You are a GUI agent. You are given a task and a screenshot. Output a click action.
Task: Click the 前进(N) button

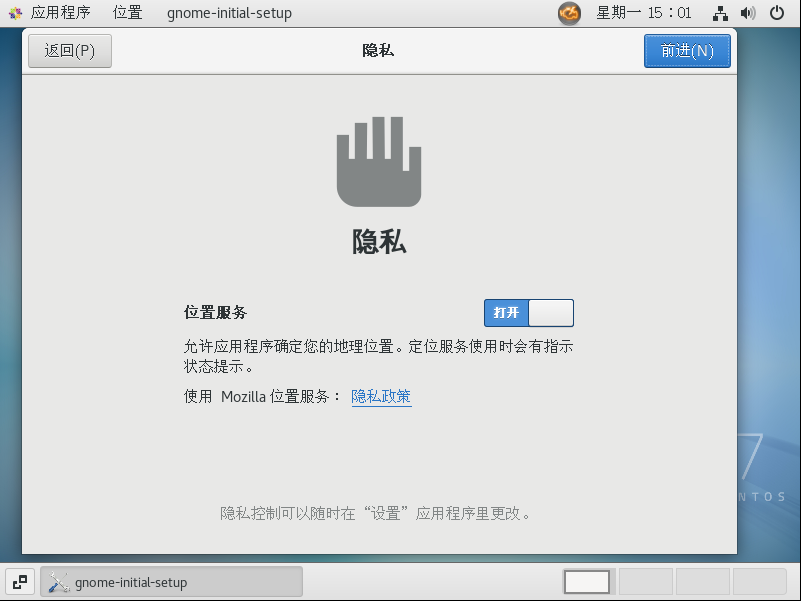click(x=687, y=51)
